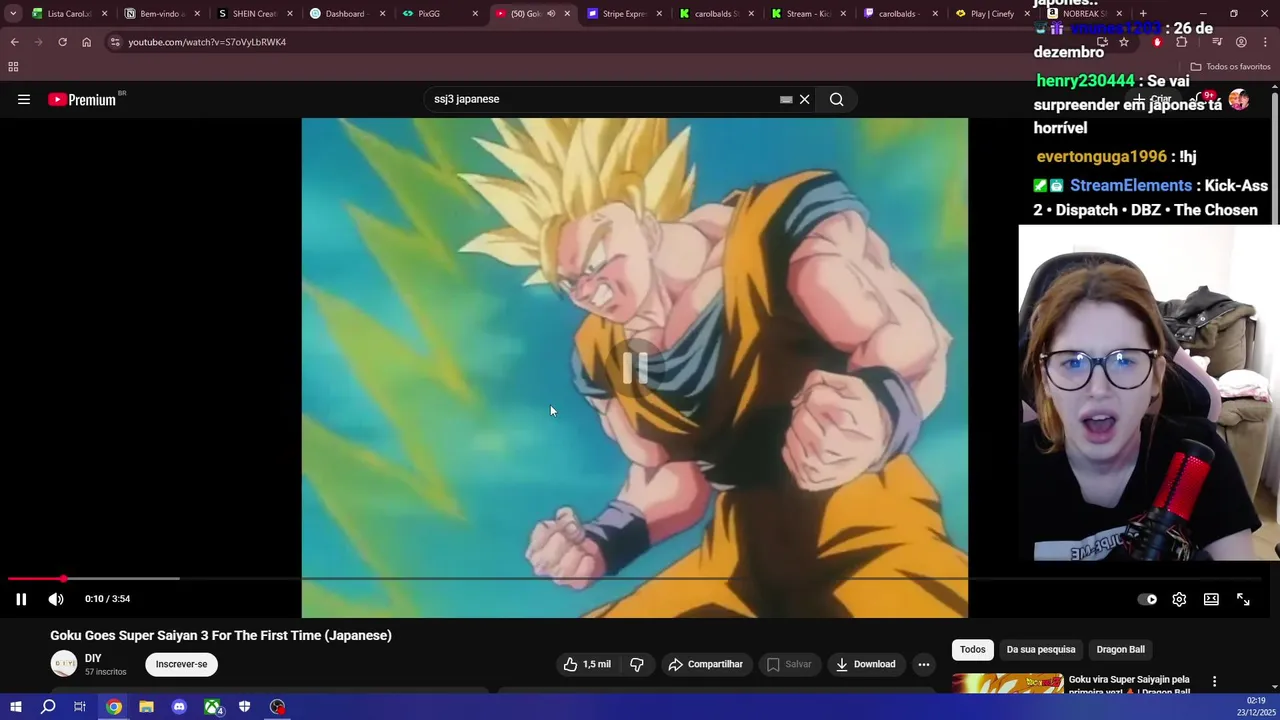
Task: Click the Download button
Action: [866, 664]
